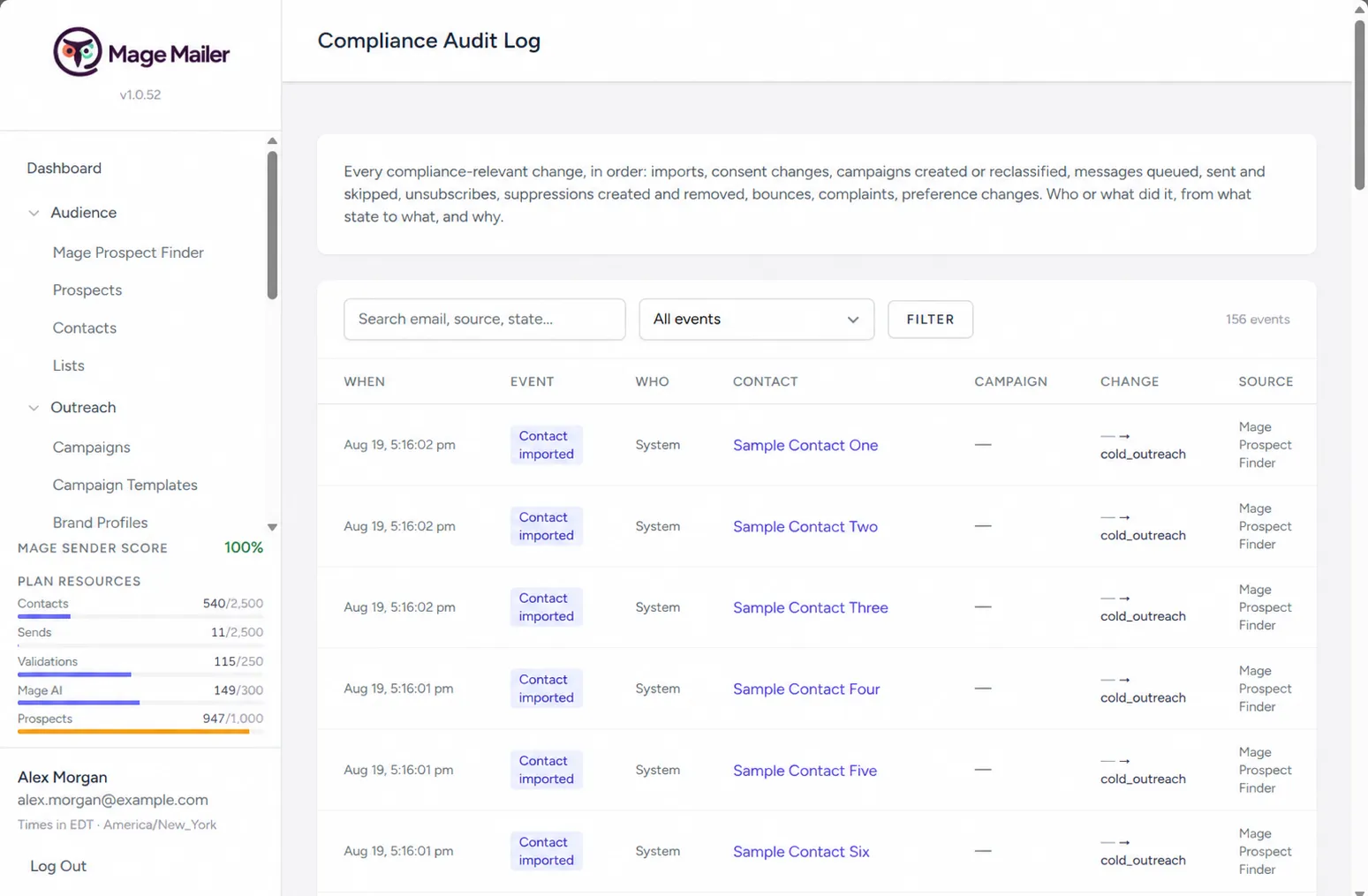
Task: Collapse the Outreach section chevron
Action: tap(34, 408)
